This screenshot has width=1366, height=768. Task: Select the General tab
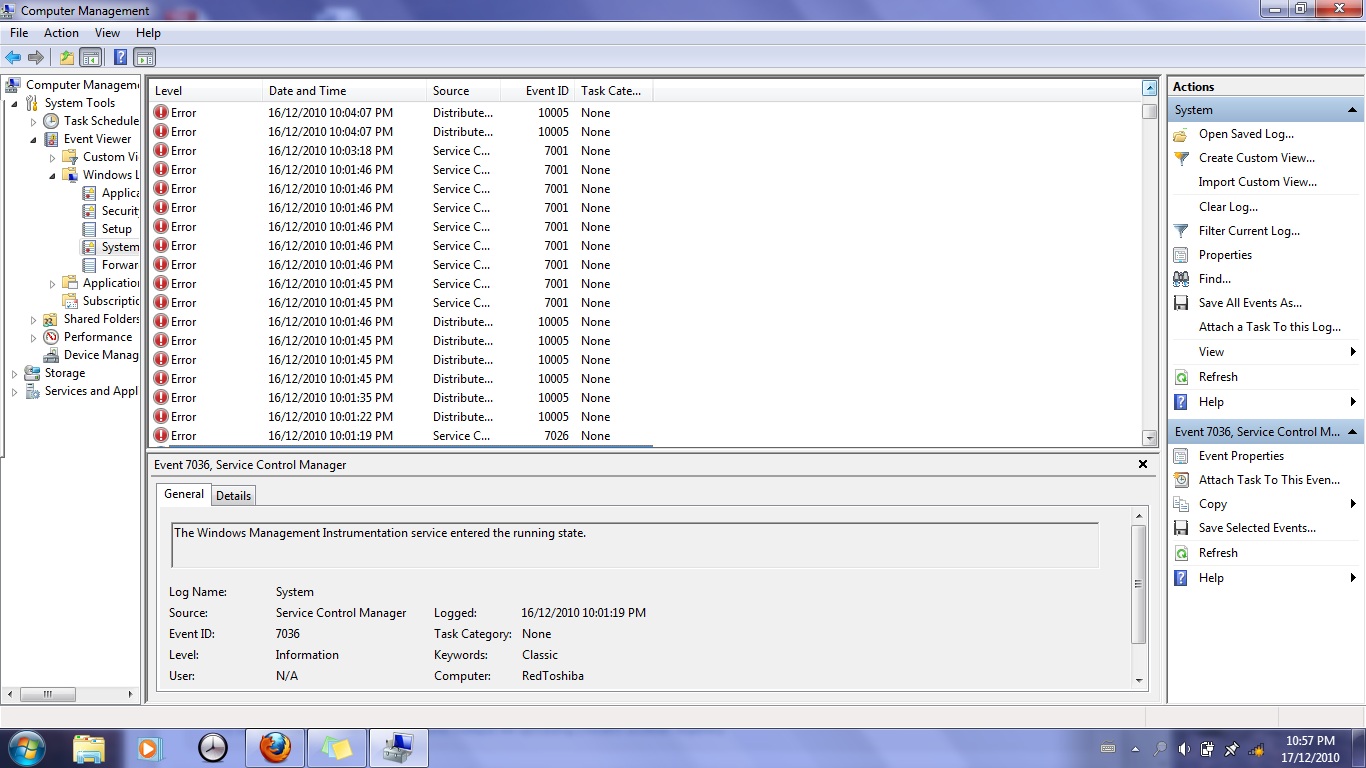click(184, 494)
